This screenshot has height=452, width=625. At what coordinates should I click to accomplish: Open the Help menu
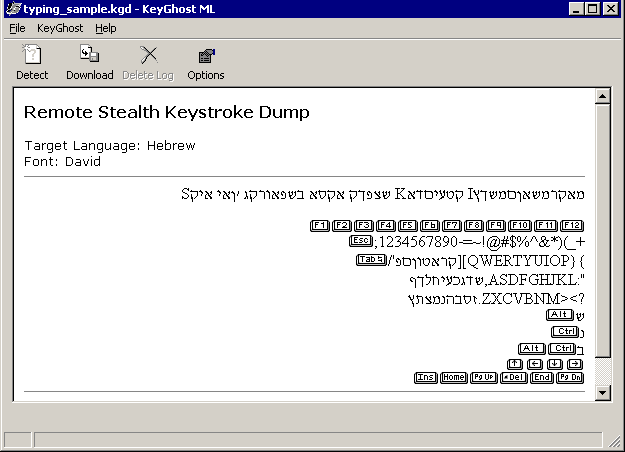106,28
